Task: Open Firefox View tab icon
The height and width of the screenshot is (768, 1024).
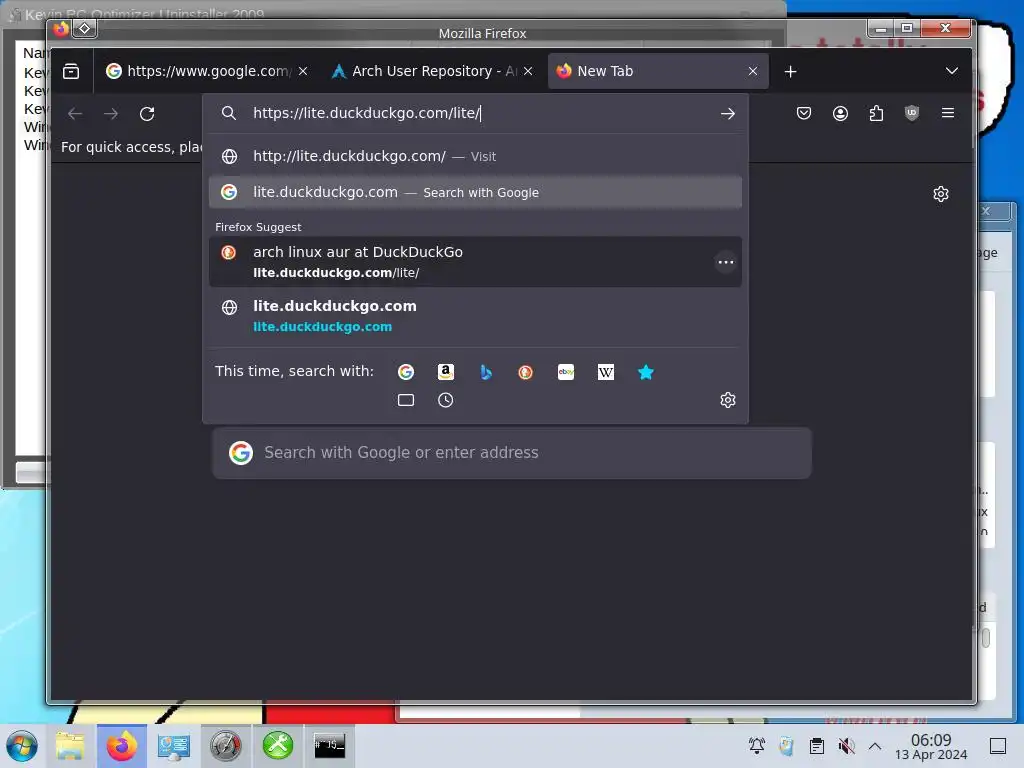Action: 71,71
